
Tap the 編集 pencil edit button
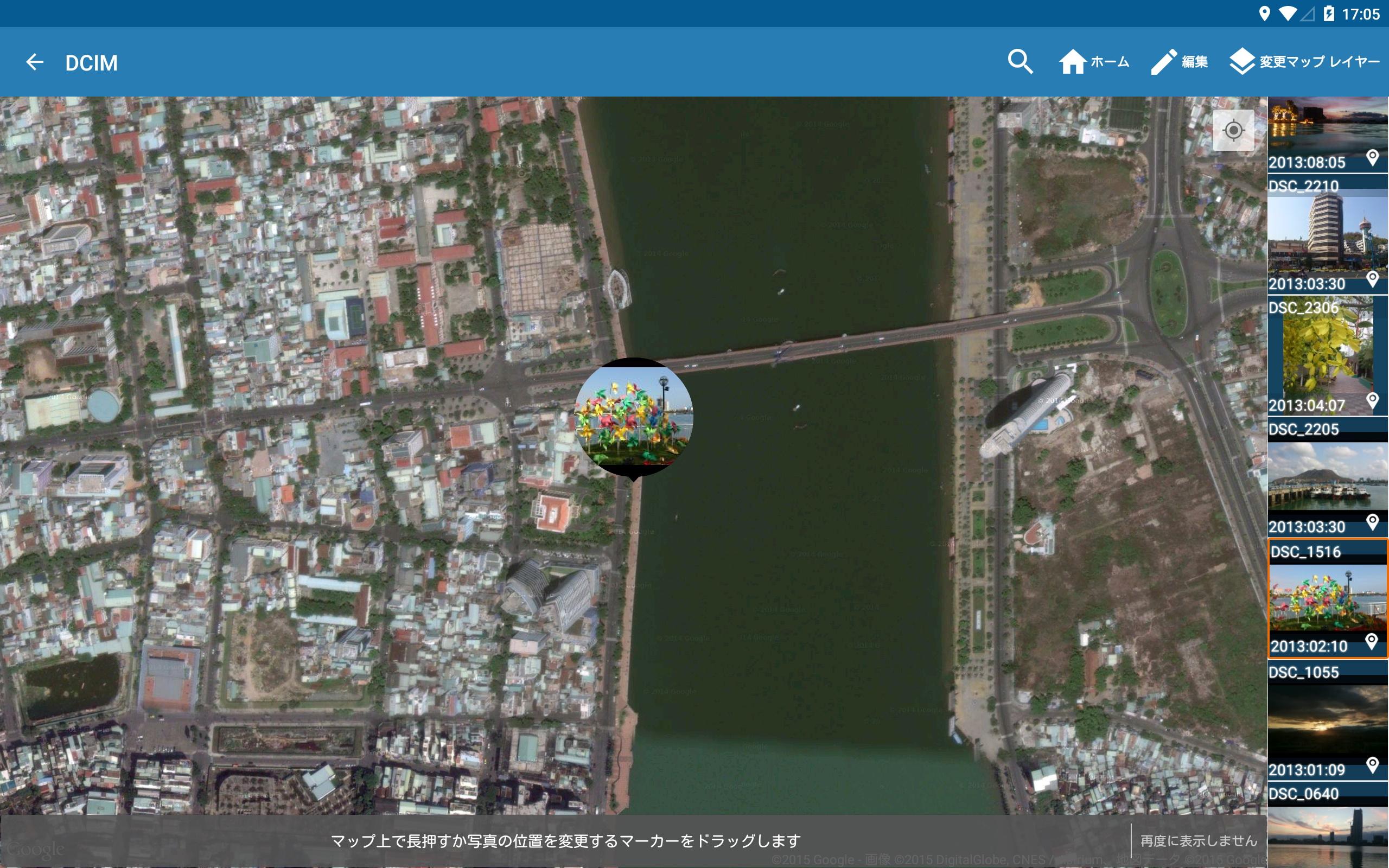pyautogui.click(x=1180, y=61)
